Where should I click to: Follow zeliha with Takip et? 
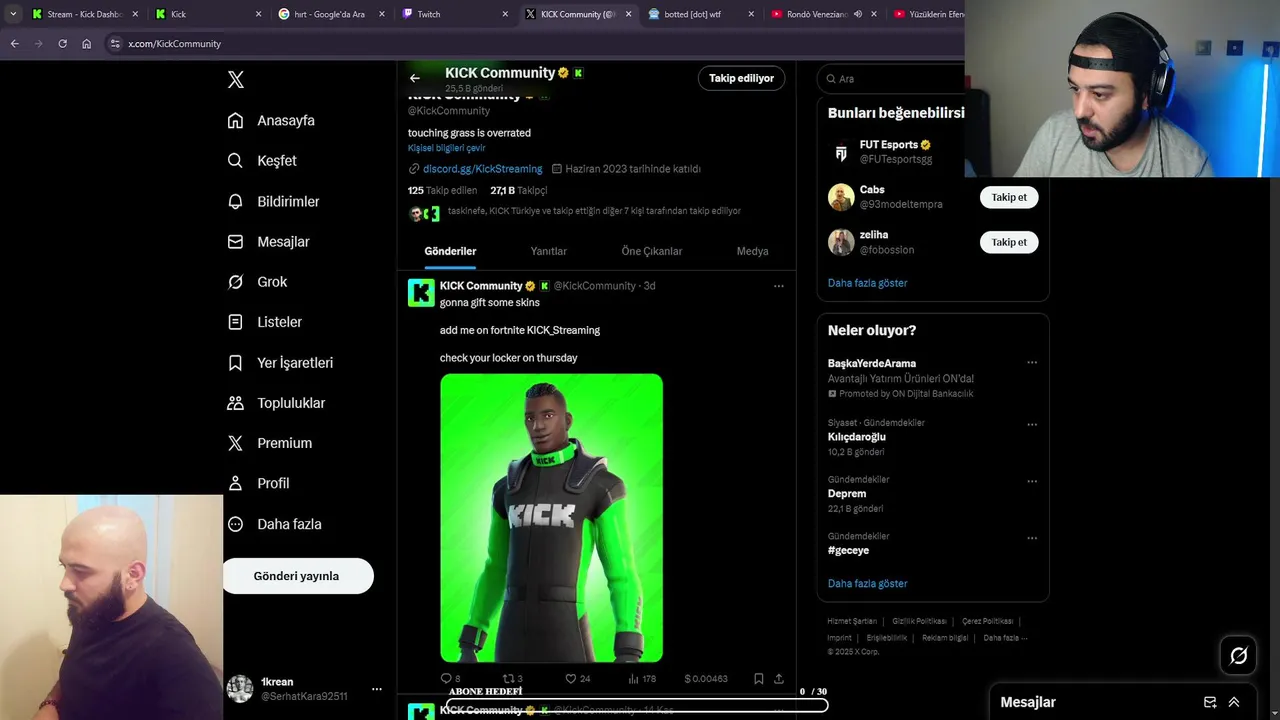coord(1009,242)
